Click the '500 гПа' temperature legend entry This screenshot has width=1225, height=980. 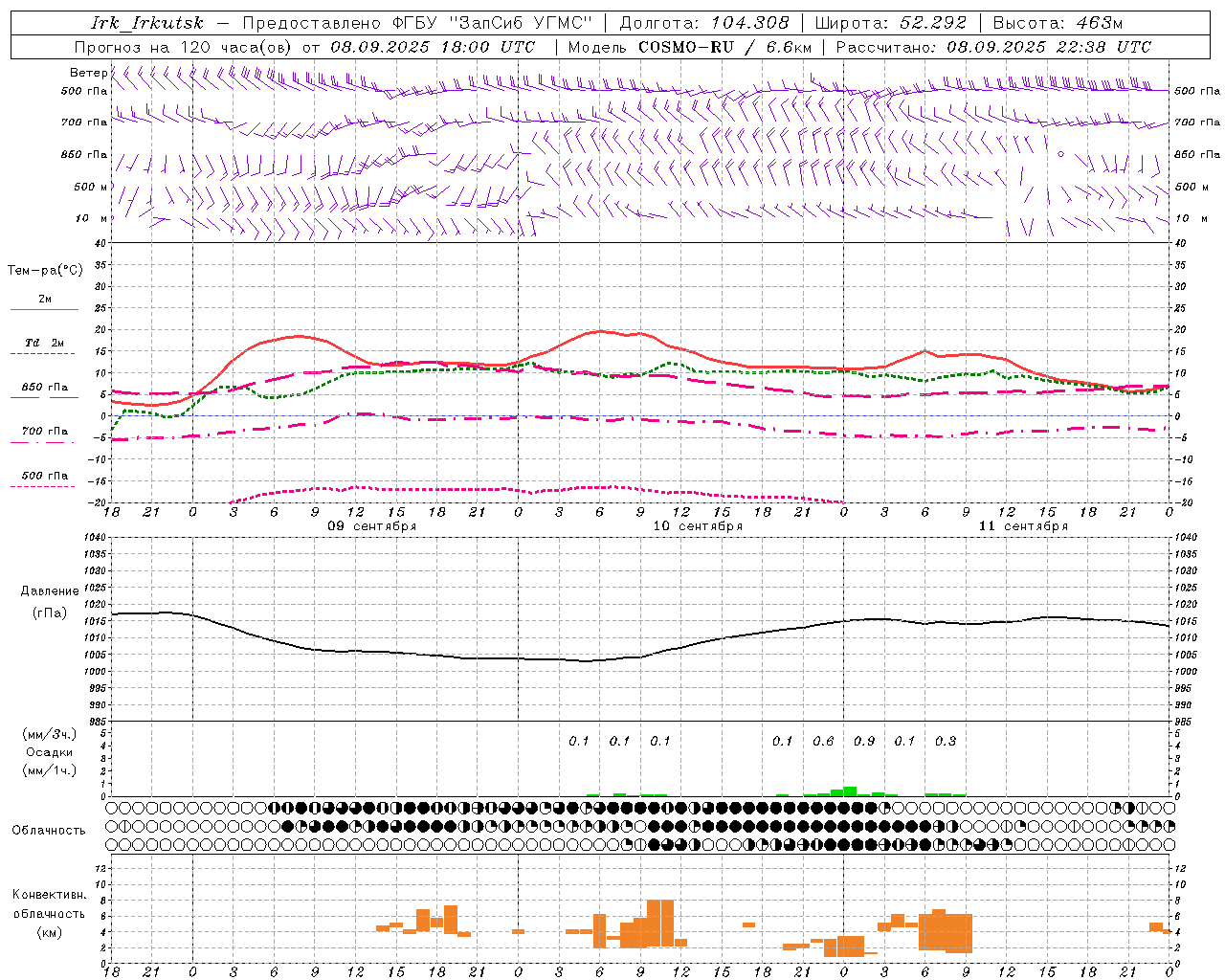pyautogui.click(x=45, y=476)
